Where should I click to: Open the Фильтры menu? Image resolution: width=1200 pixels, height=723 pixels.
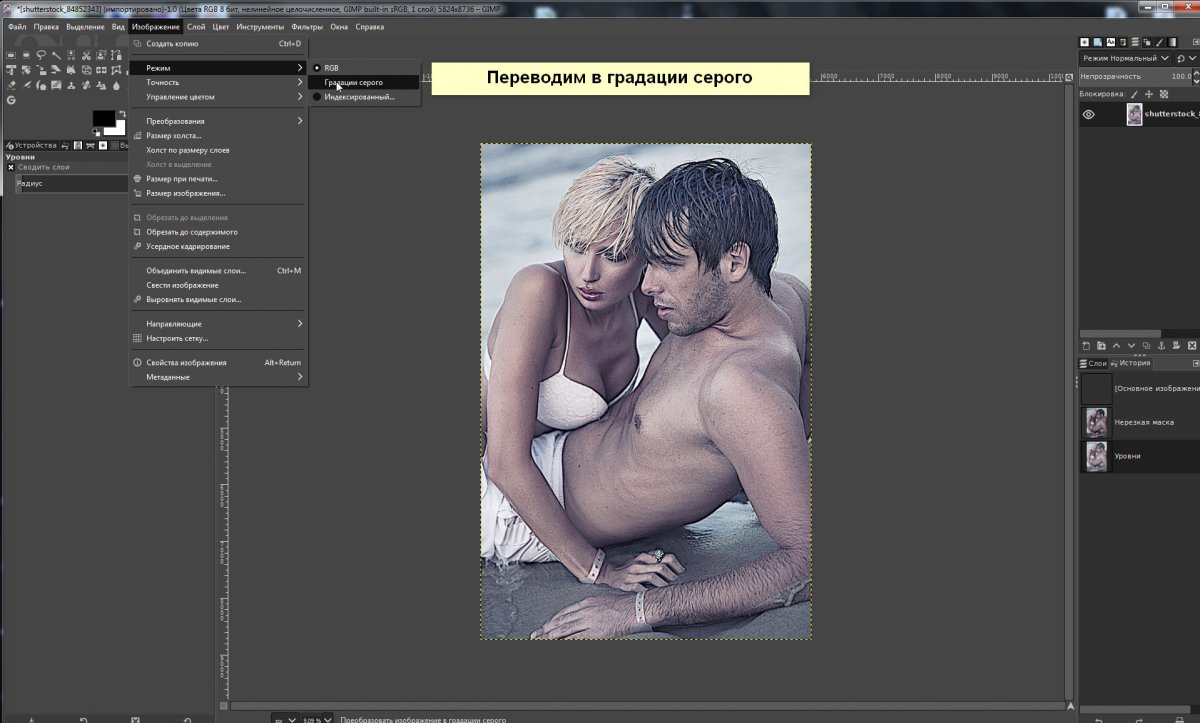tap(307, 27)
